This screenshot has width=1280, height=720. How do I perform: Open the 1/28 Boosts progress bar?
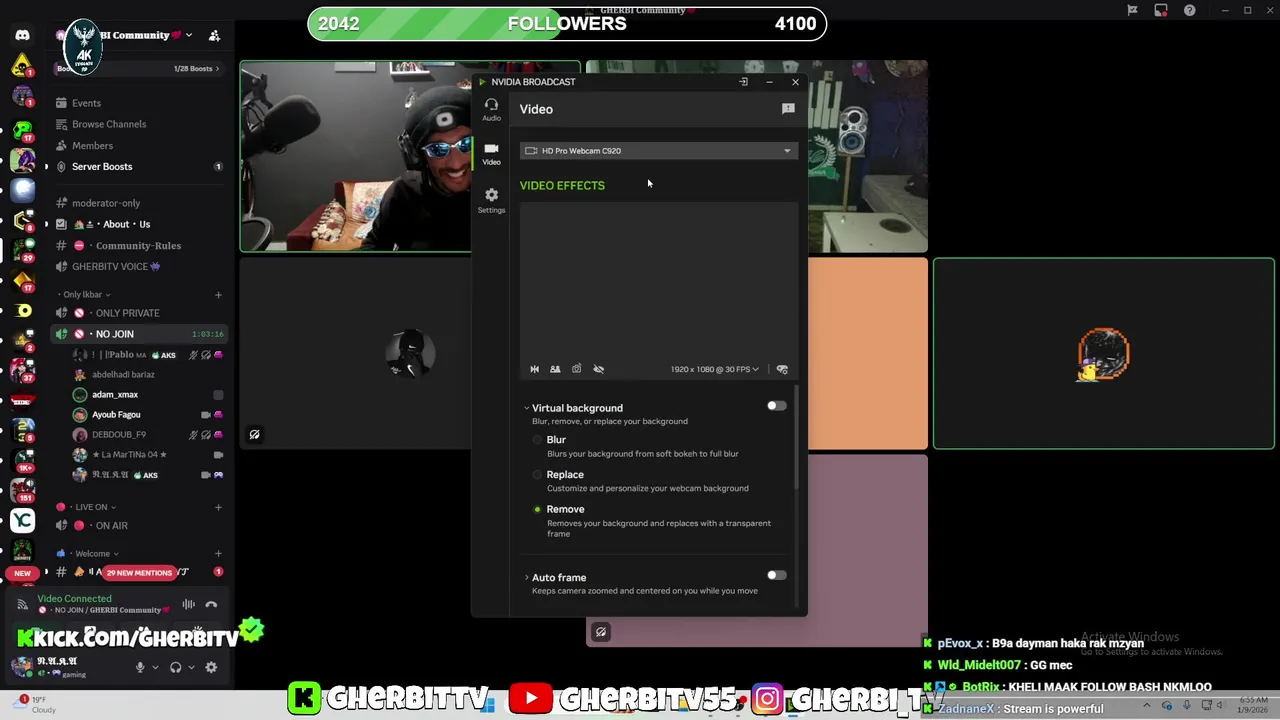140,68
